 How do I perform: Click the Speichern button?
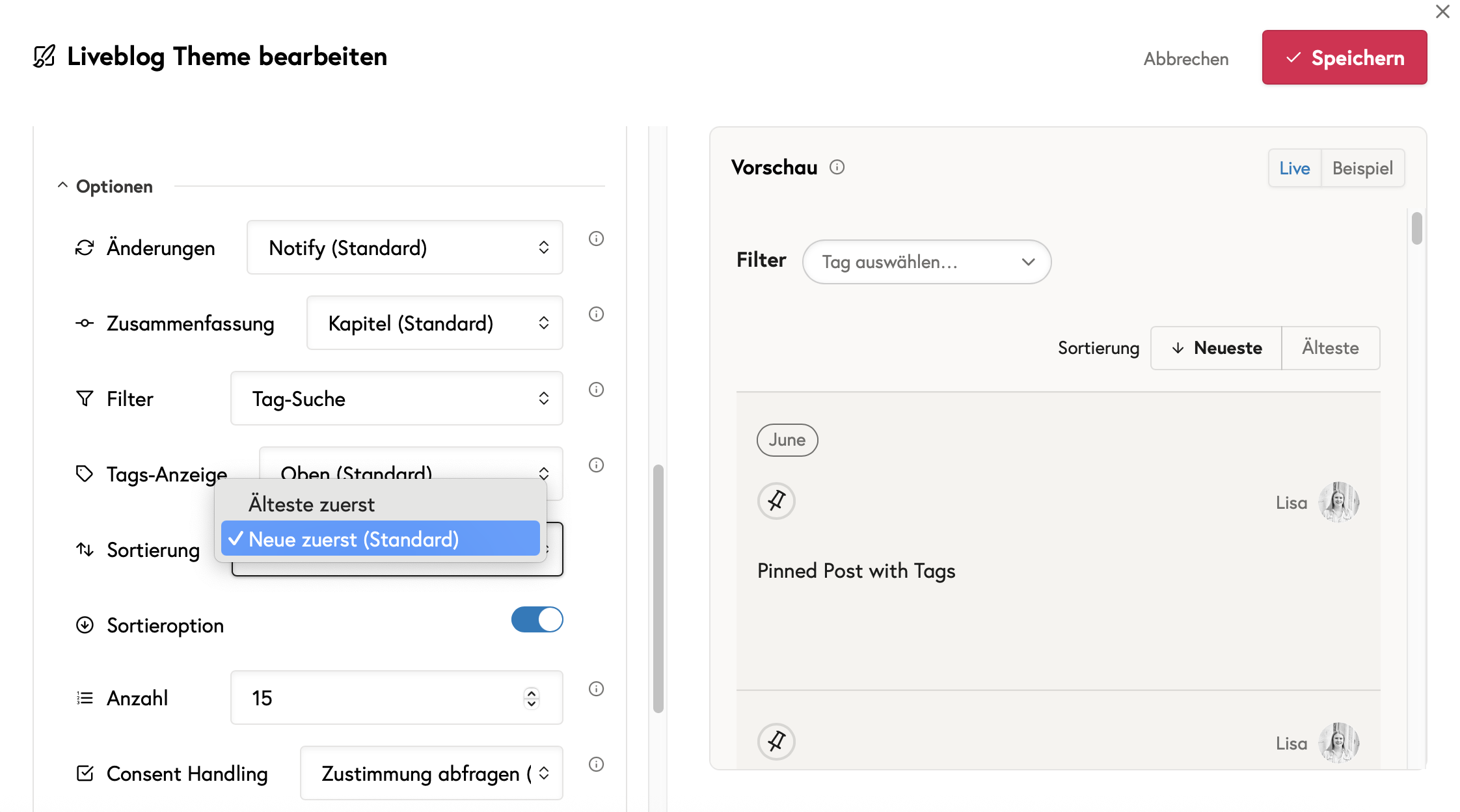(x=1344, y=58)
